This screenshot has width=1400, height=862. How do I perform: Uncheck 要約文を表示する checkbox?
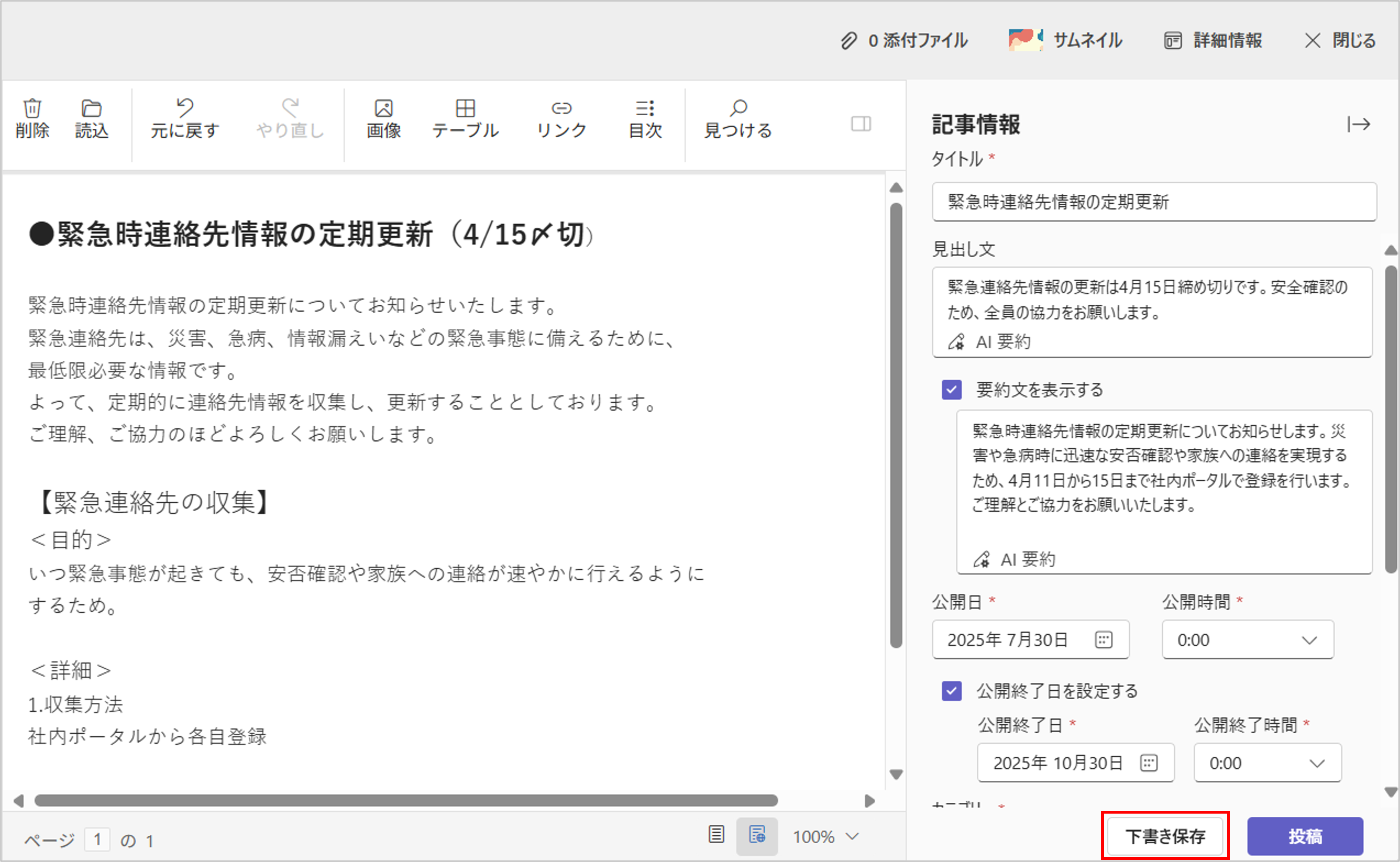[x=951, y=390]
